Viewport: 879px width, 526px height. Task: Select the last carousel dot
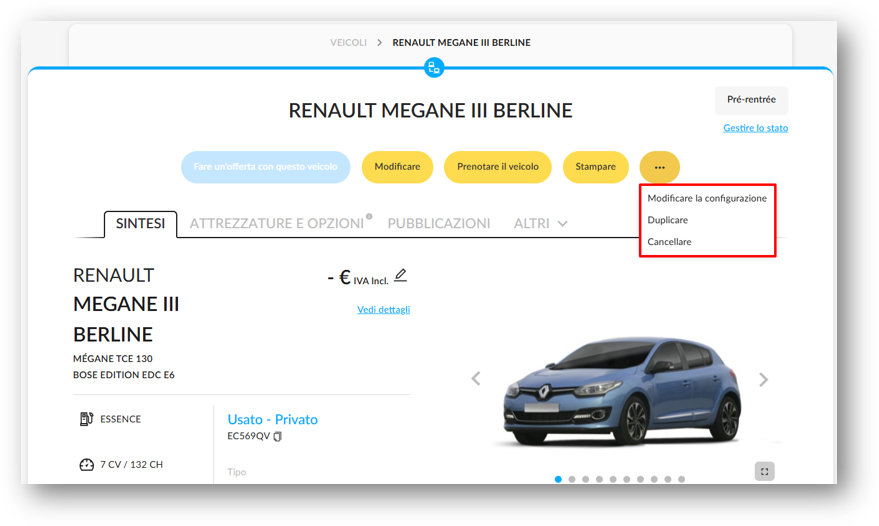pyautogui.click(x=682, y=479)
